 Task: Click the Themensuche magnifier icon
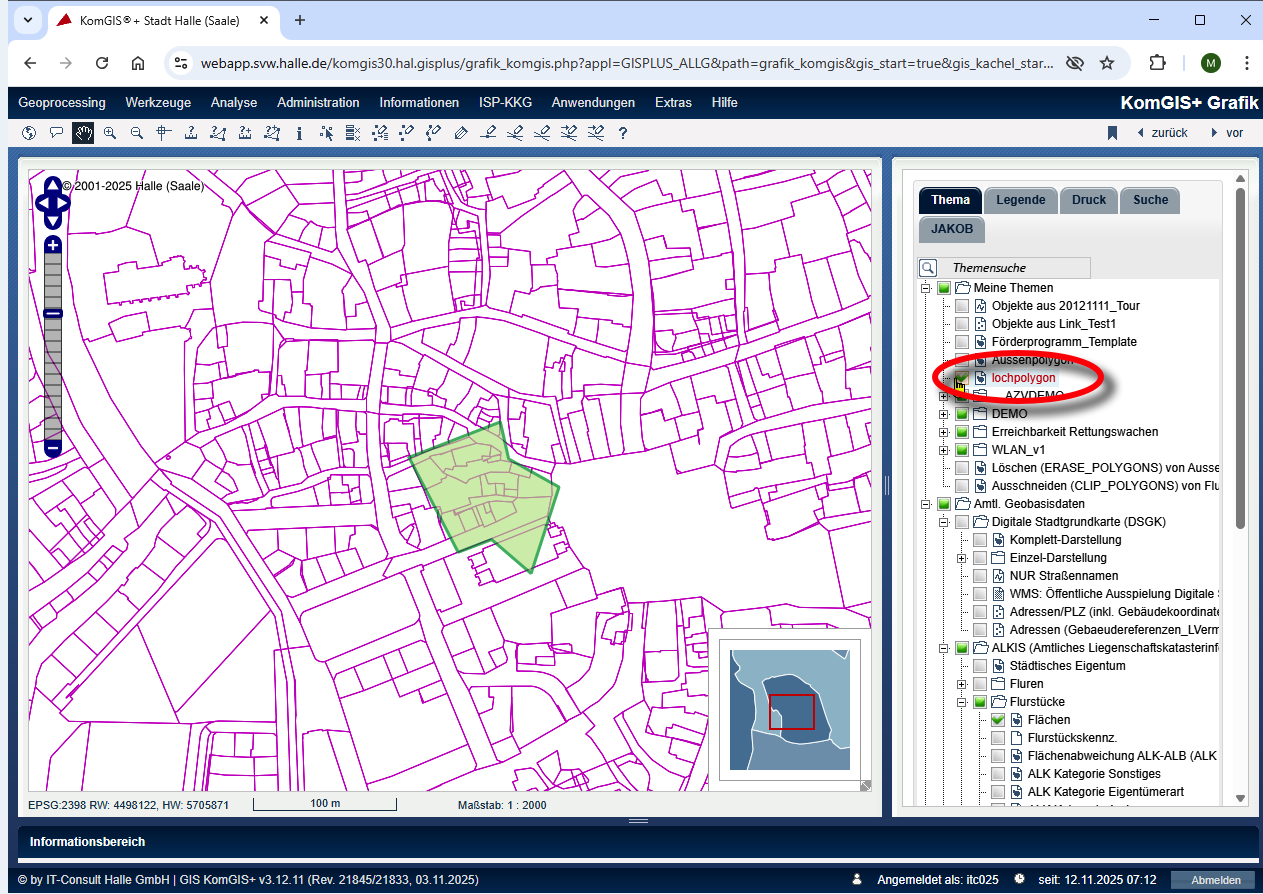click(928, 268)
